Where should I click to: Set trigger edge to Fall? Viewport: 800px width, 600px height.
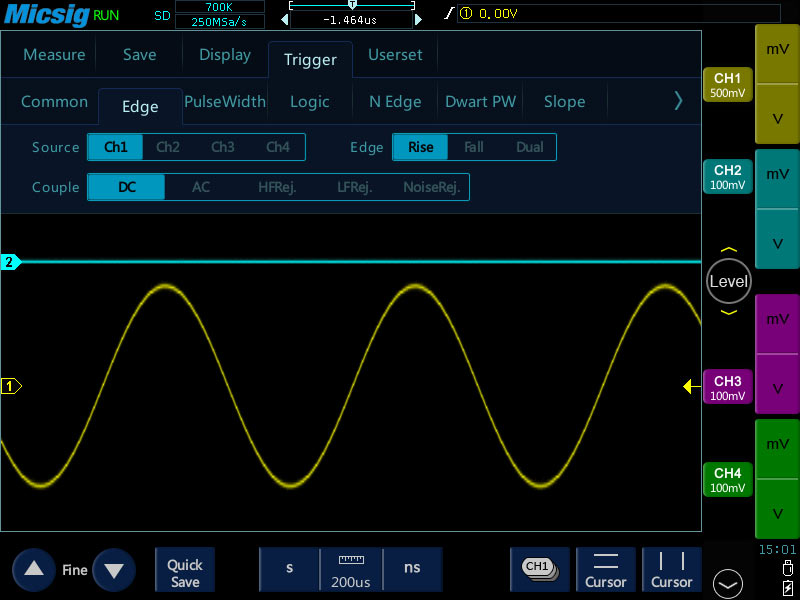(473, 147)
